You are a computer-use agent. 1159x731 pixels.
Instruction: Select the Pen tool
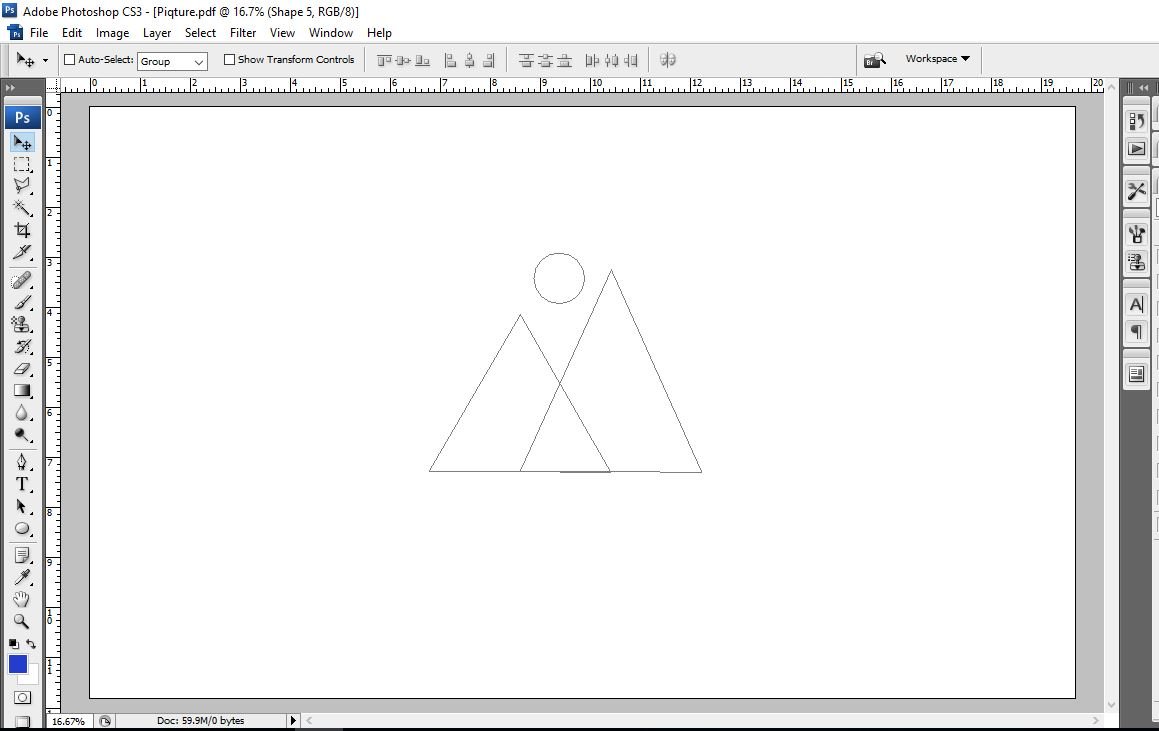(x=22, y=462)
